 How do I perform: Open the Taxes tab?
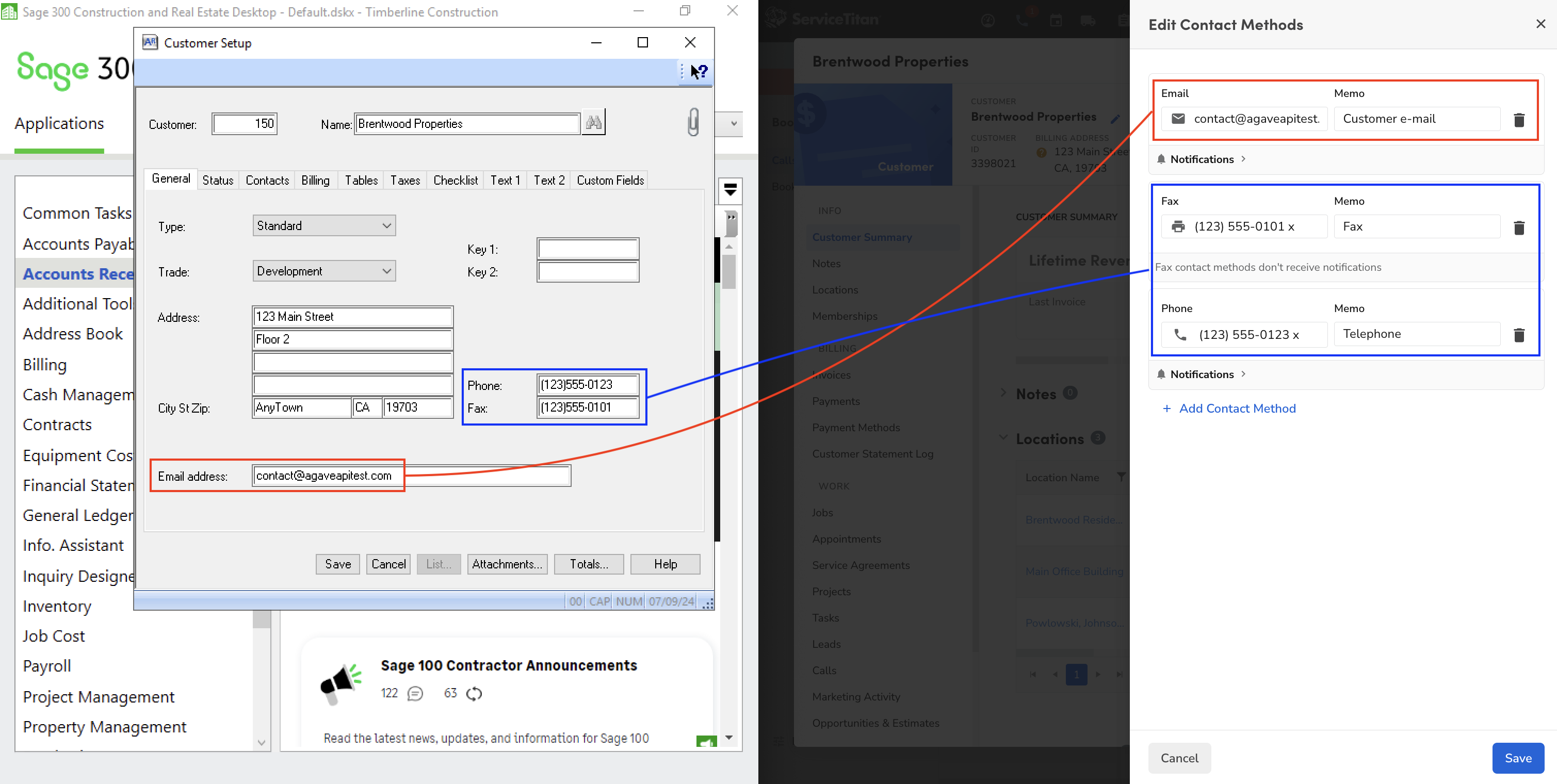tap(405, 180)
